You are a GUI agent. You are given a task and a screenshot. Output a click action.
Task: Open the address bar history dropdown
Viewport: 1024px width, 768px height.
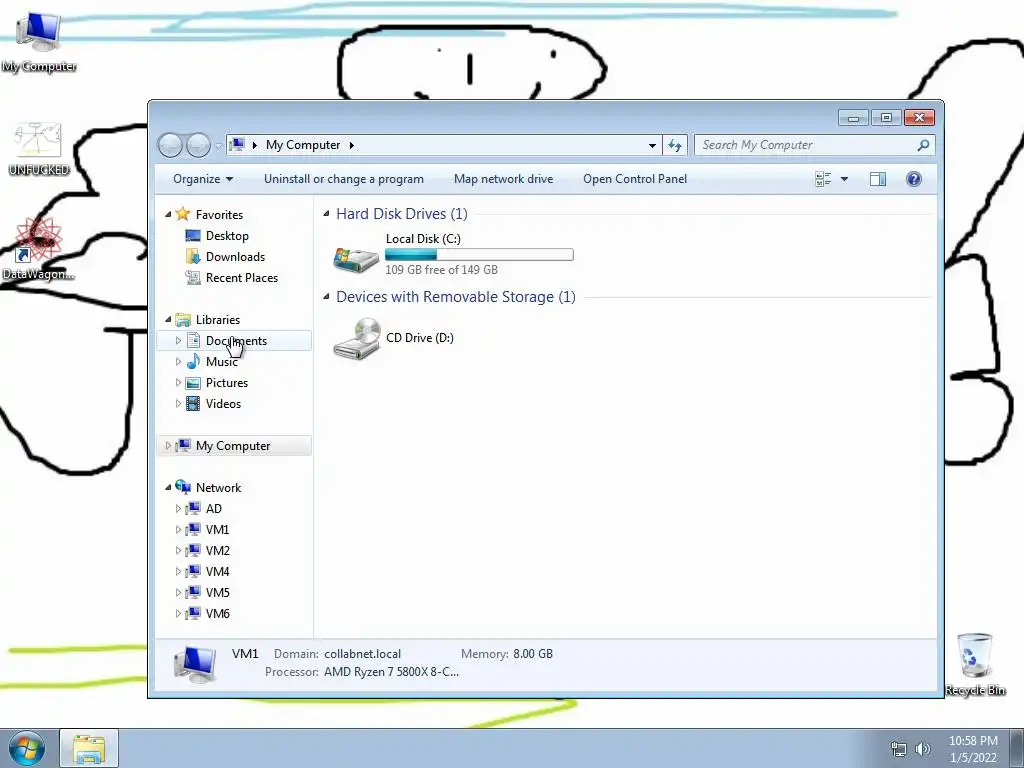click(x=652, y=145)
